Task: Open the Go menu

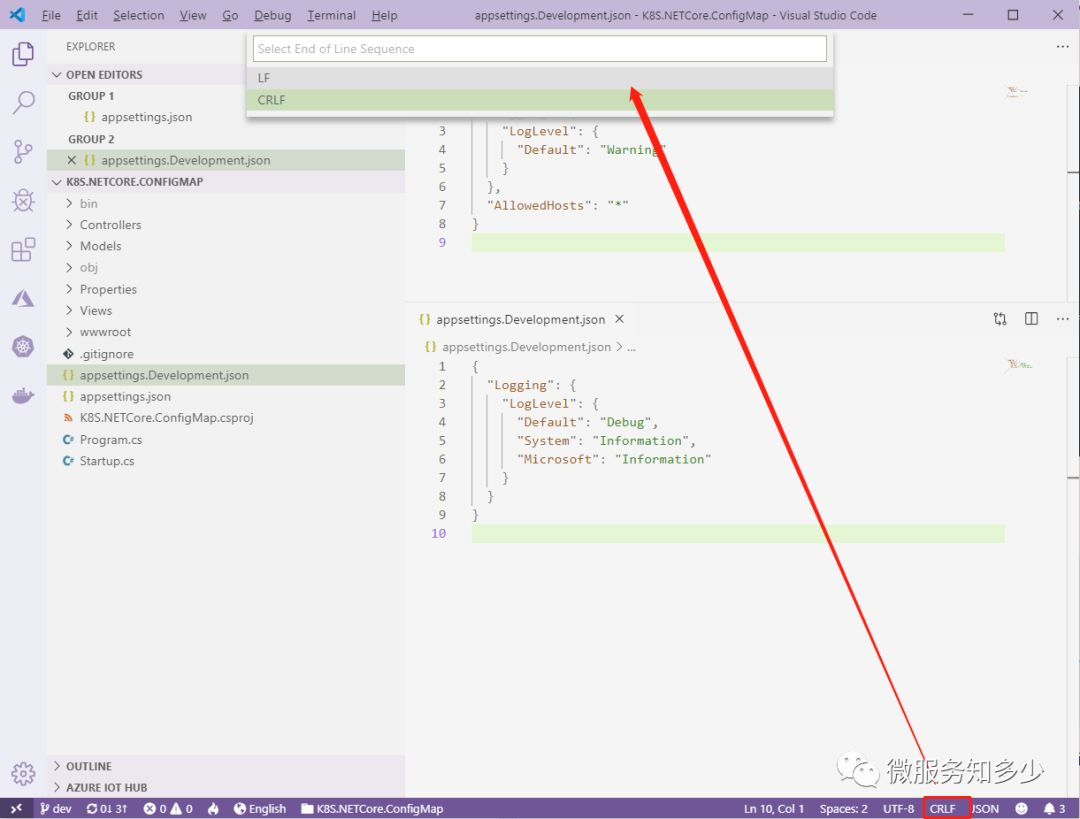Action: point(230,15)
